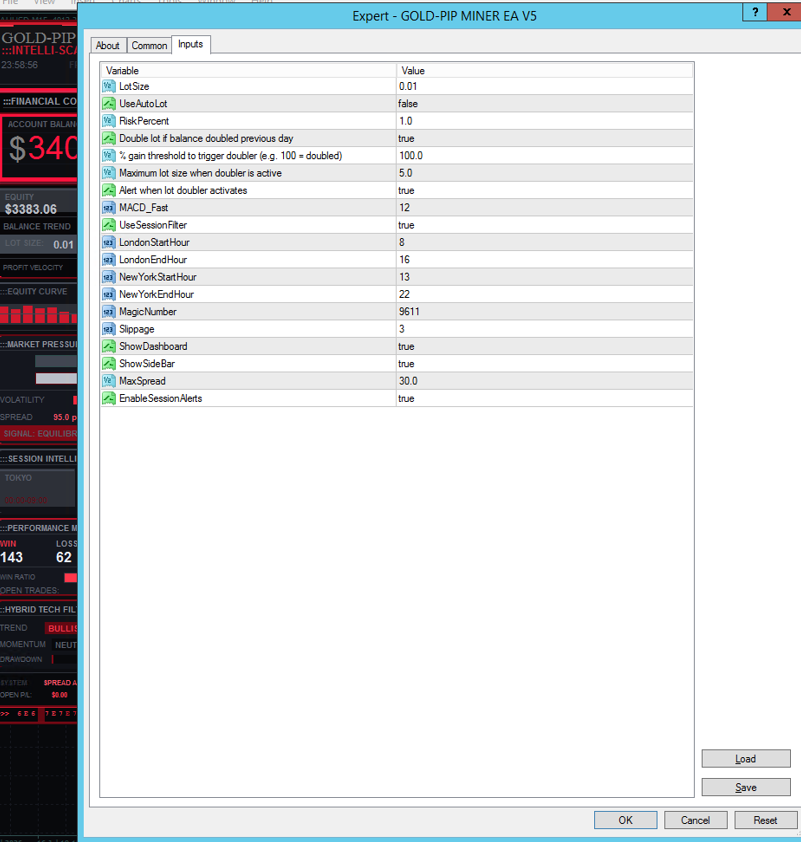
Task: Click the EnableSessionAlerts boolean icon
Action: 109,398
